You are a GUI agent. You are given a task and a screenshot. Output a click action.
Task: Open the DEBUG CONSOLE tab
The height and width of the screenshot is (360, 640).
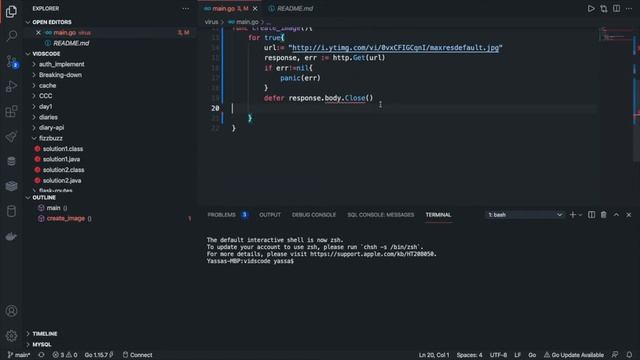[314, 215]
